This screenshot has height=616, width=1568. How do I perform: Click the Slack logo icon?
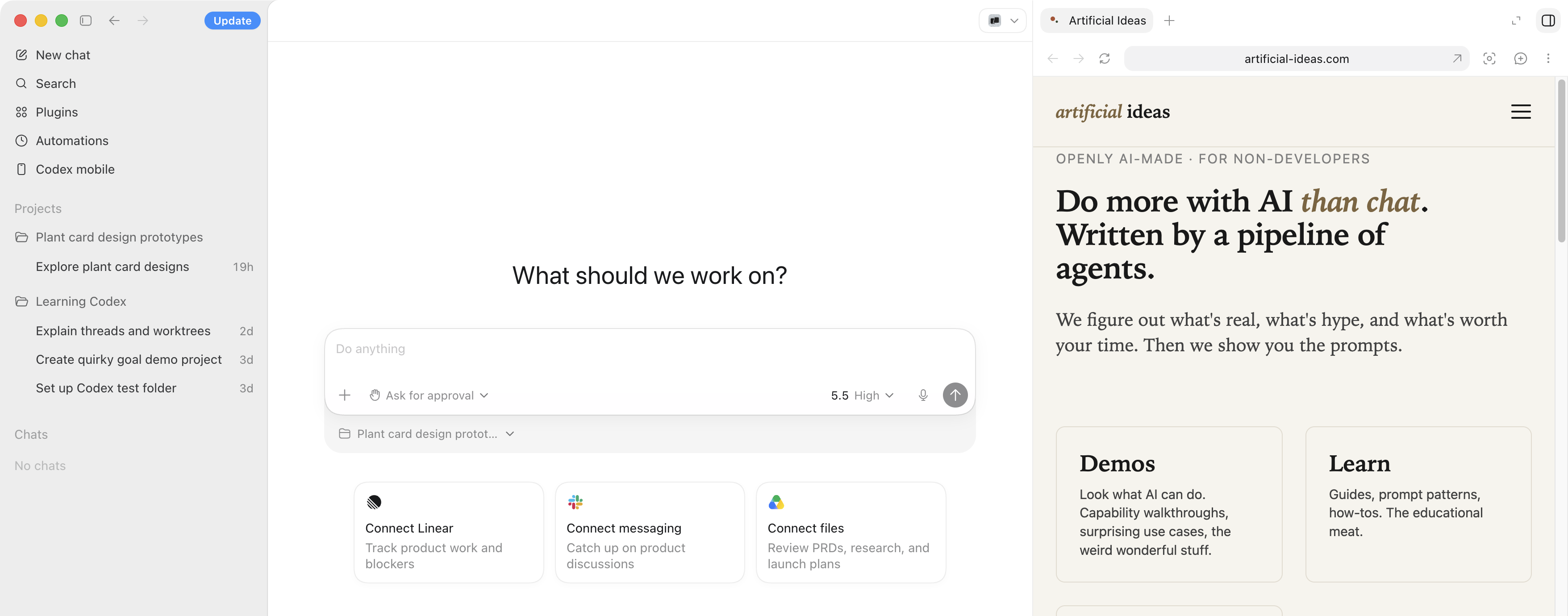(575, 502)
